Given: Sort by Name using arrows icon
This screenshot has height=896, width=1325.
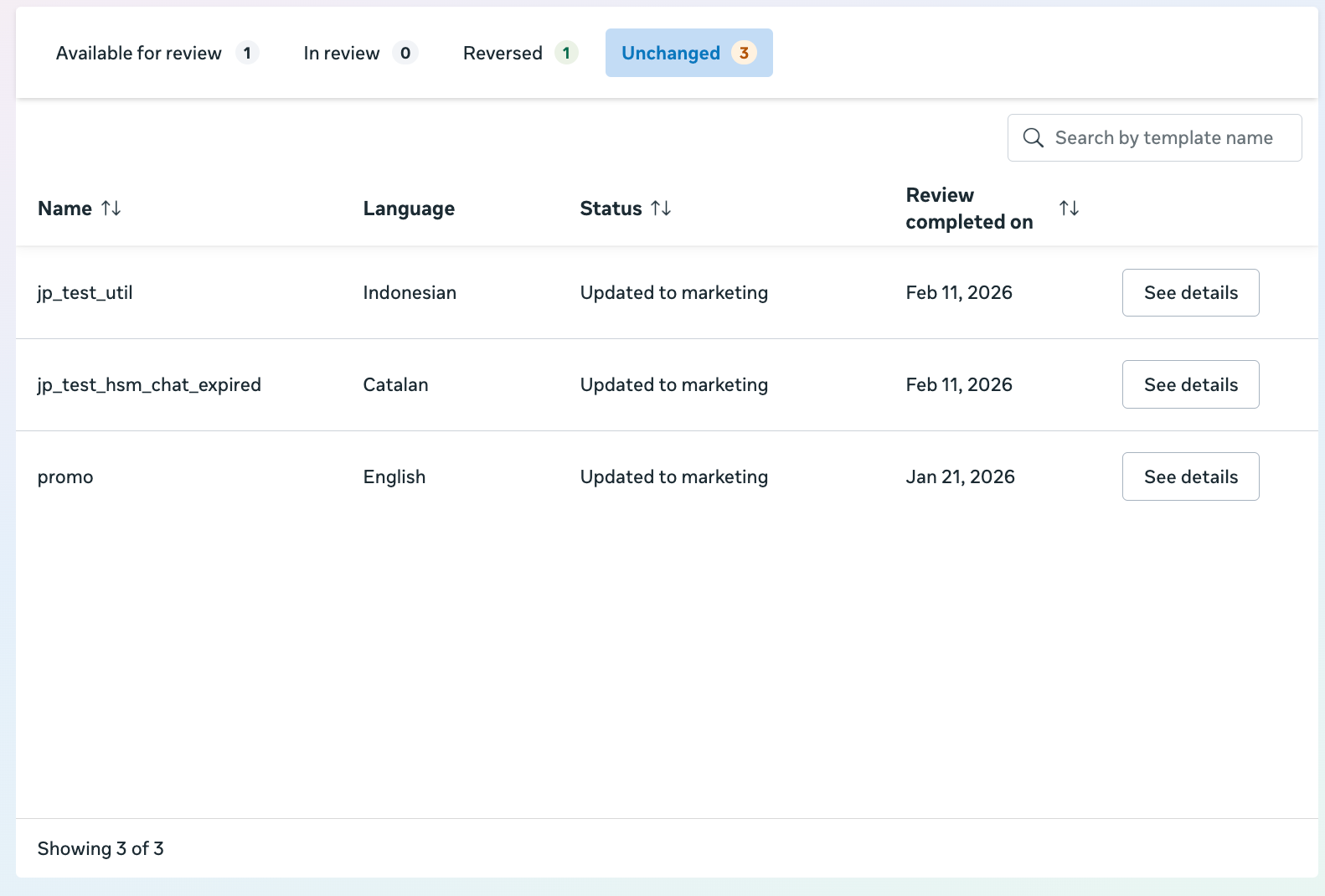Looking at the screenshot, I should [x=111, y=209].
